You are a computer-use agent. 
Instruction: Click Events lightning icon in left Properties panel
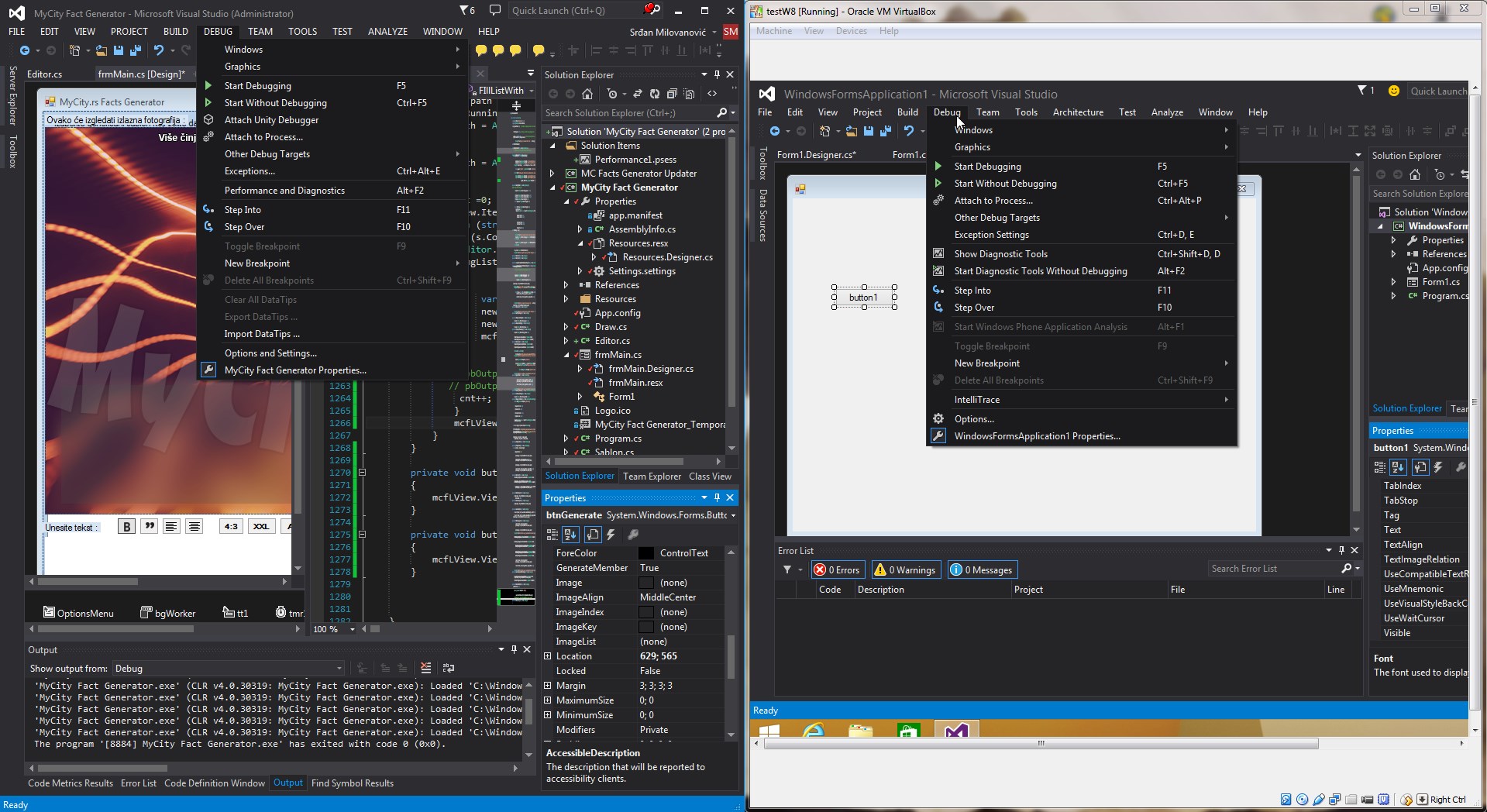(x=611, y=535)
